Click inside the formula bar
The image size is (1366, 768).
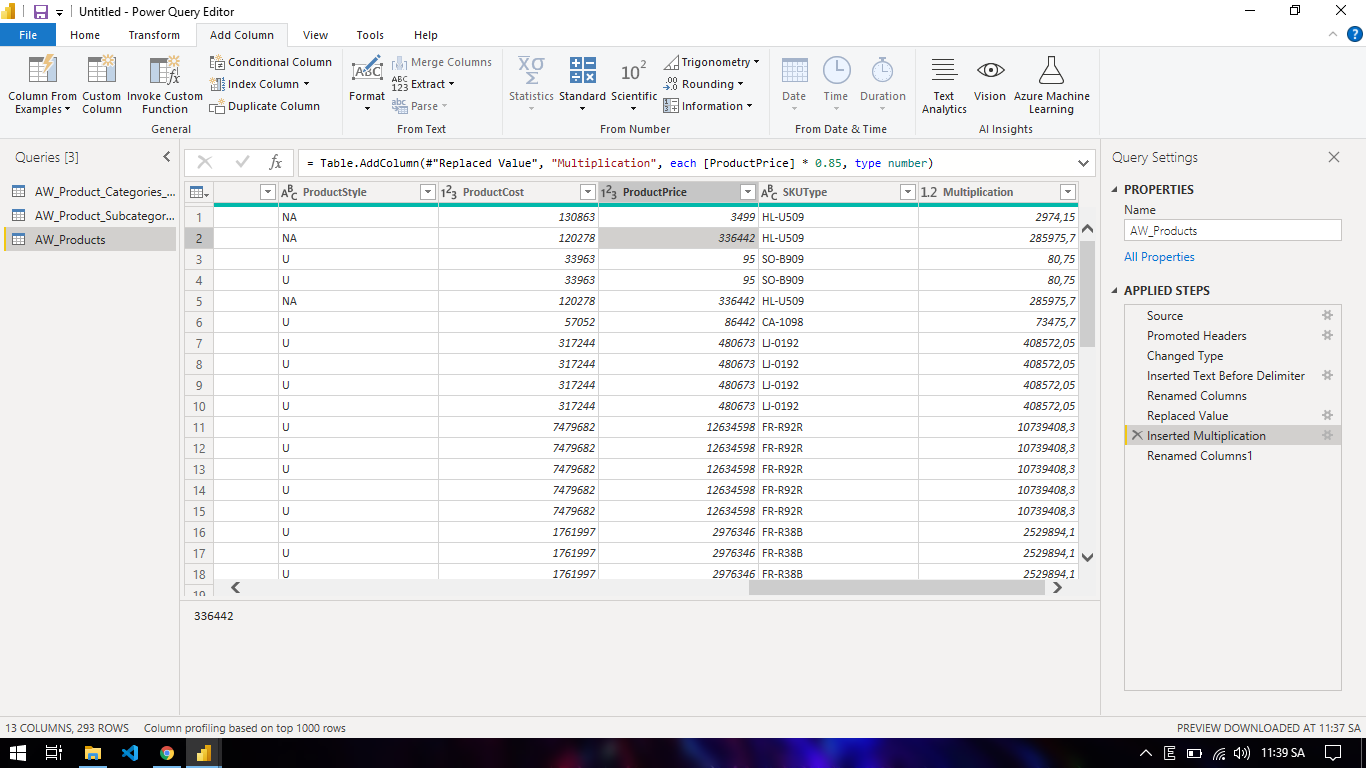[x=685, y=163]
